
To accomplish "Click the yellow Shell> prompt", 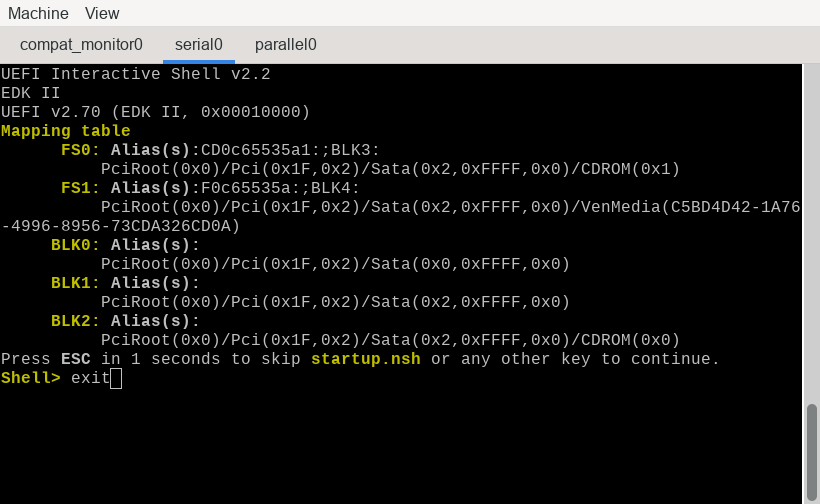I will 31,378.
